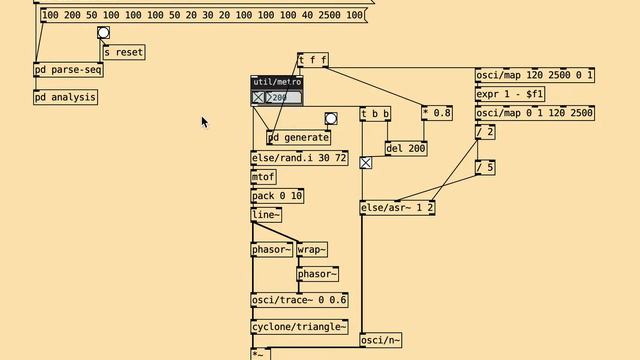The image size is (640, 360).
Task: Select the t f f trigger object
Action: 313,60
